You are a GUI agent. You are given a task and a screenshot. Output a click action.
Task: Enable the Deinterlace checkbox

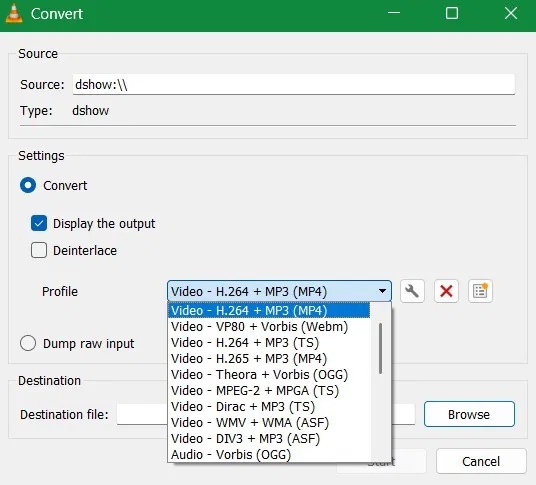[39, 250]
